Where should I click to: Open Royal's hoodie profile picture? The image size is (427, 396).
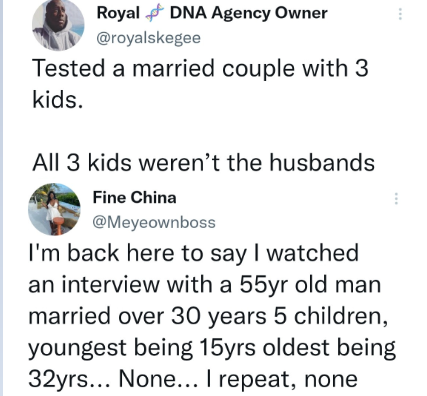coord(58,25)
